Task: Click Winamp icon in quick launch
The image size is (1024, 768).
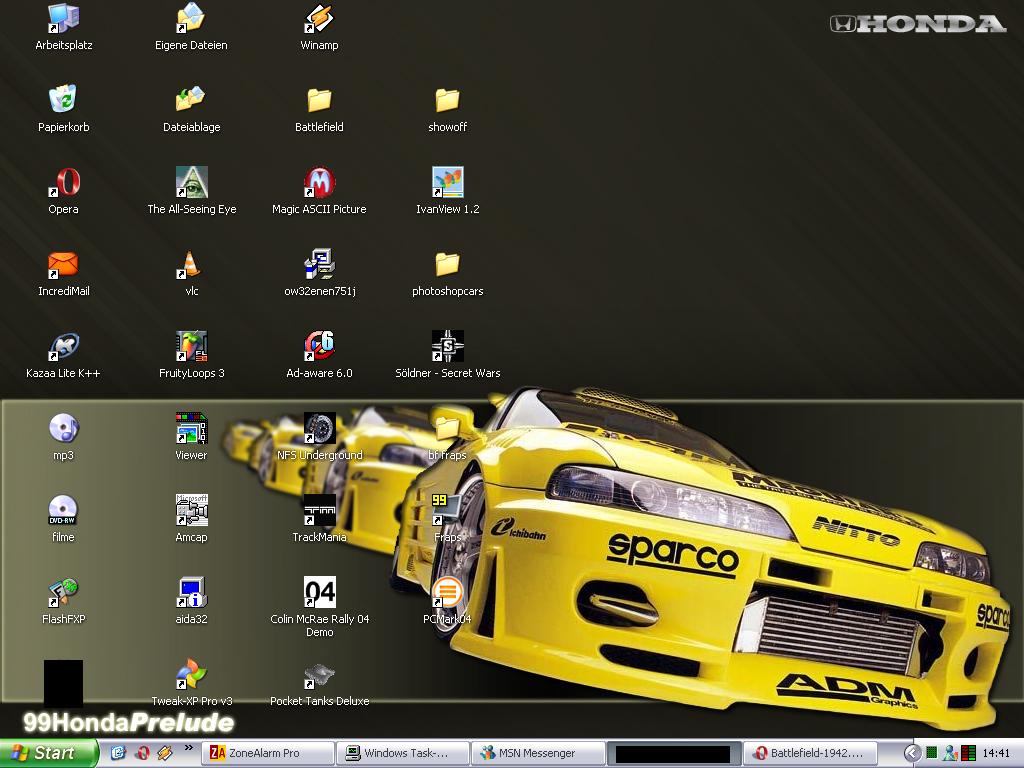Action: 165,754
